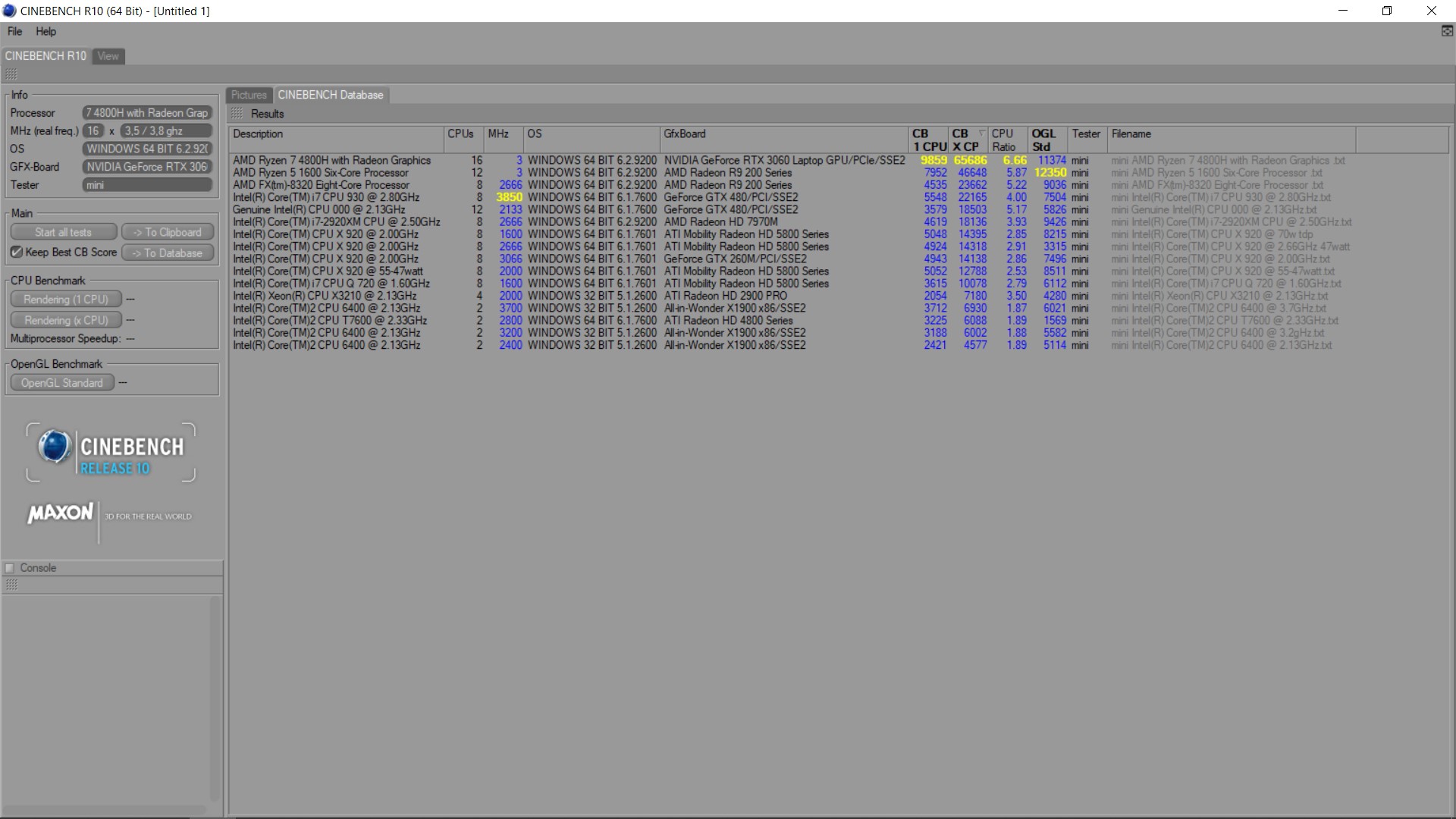Click undock icon at menu bar right end

click(1447, 31)
